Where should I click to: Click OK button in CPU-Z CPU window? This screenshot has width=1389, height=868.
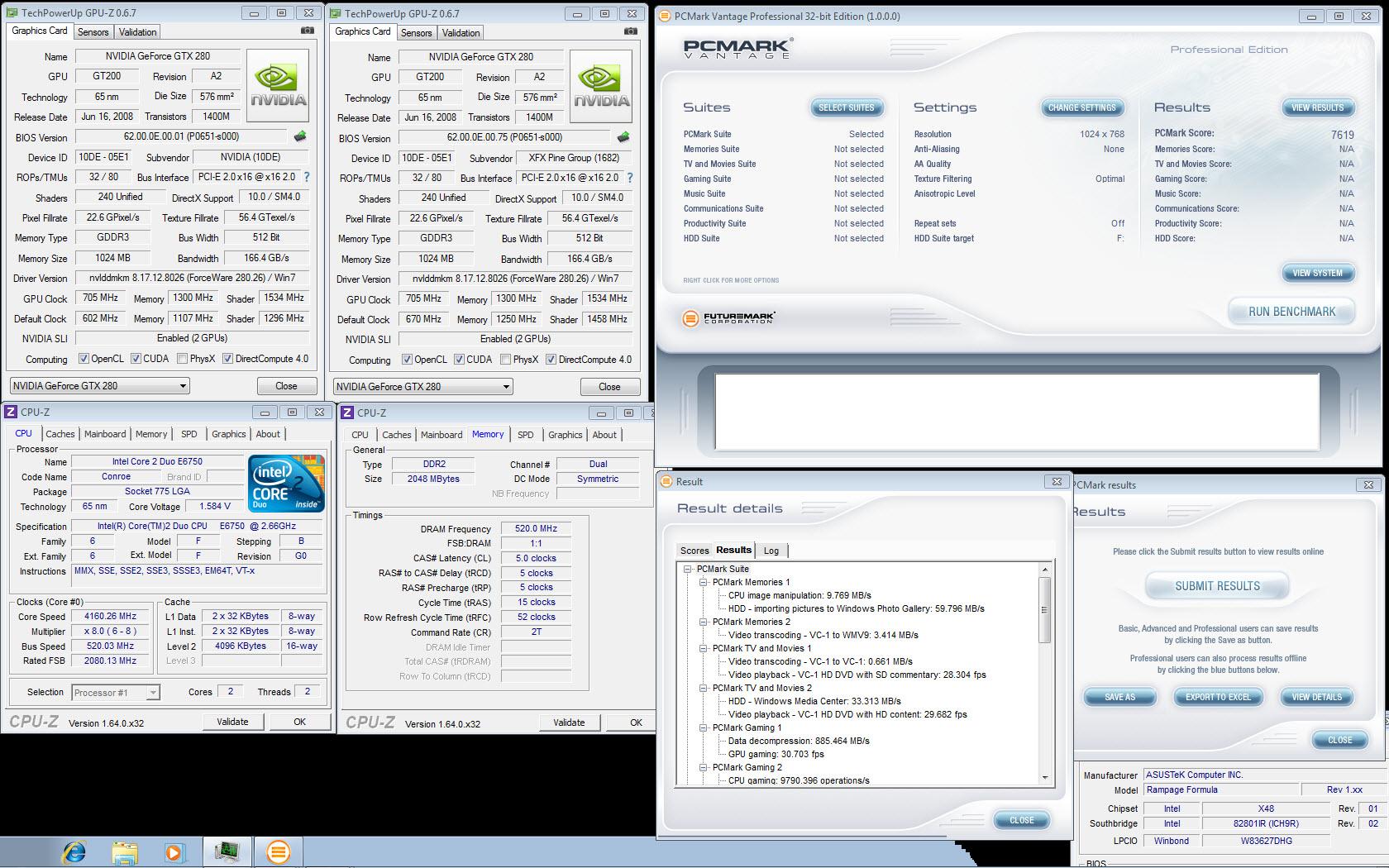(299, 721)
